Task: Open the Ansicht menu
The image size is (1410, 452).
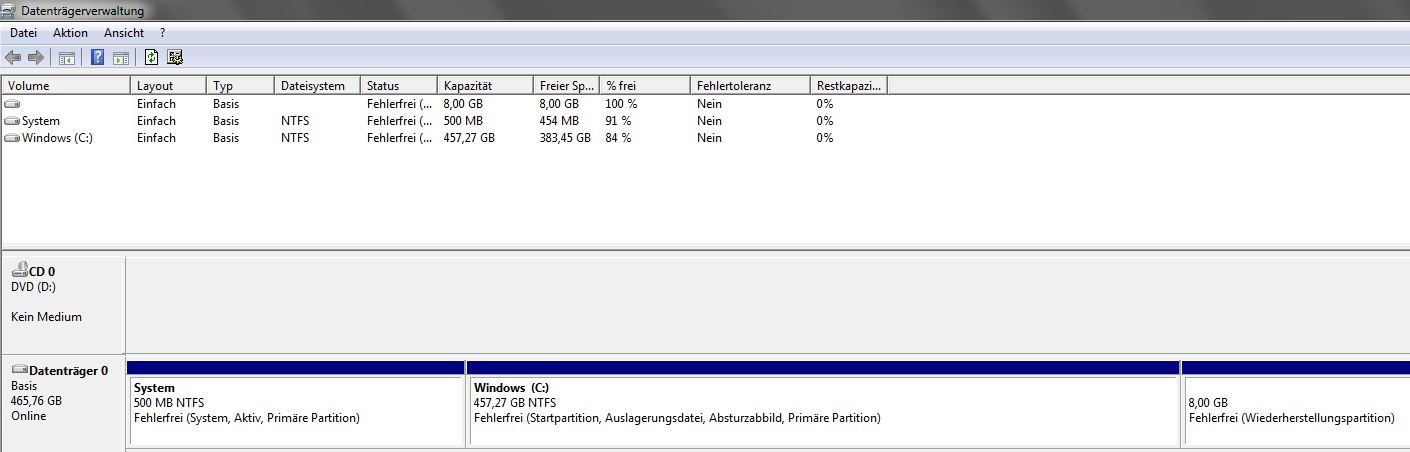Action: tap(124, 33)
